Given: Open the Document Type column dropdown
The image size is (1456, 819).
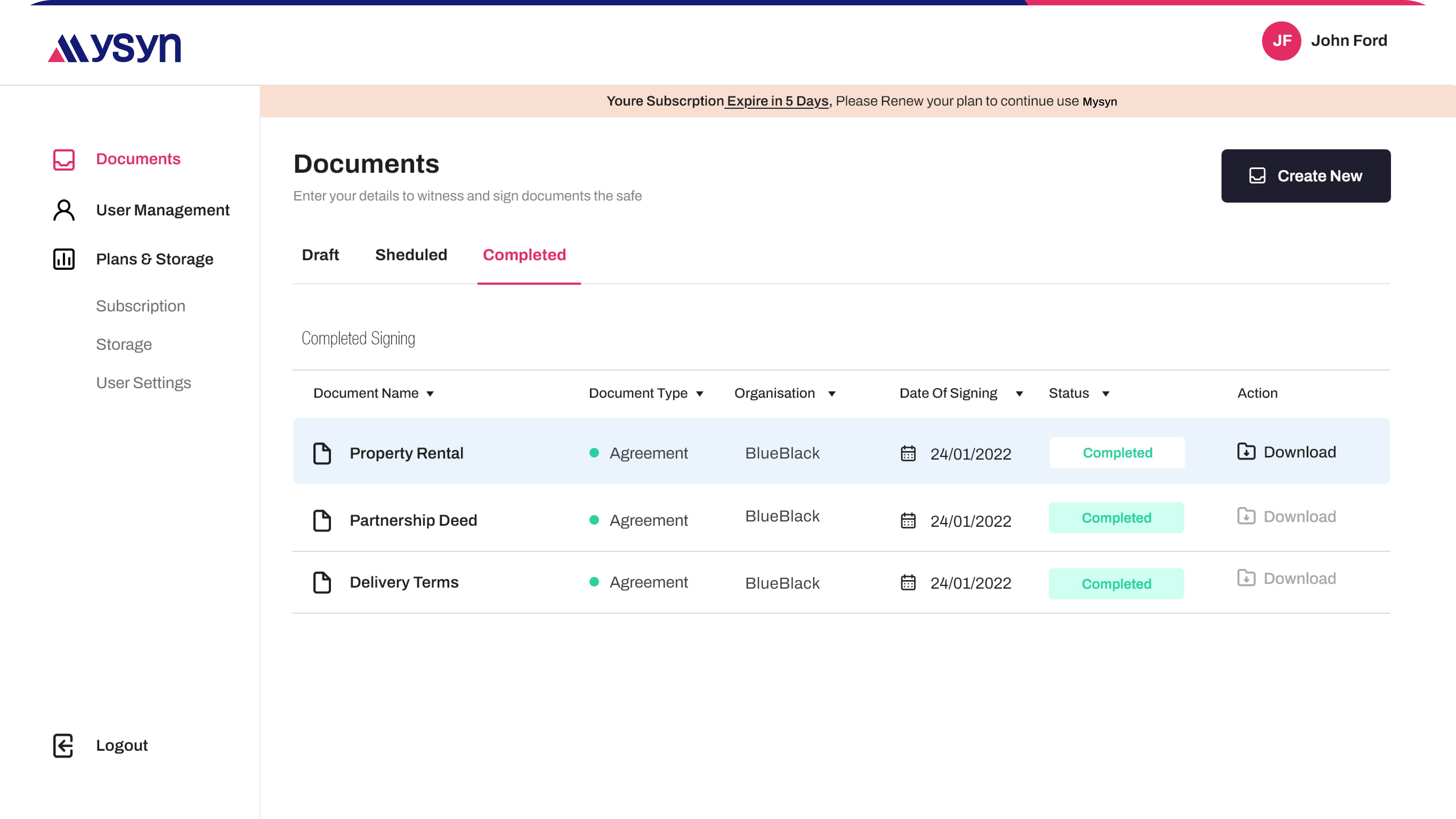Looking at the screenshot, I should (x=700, y=394).
